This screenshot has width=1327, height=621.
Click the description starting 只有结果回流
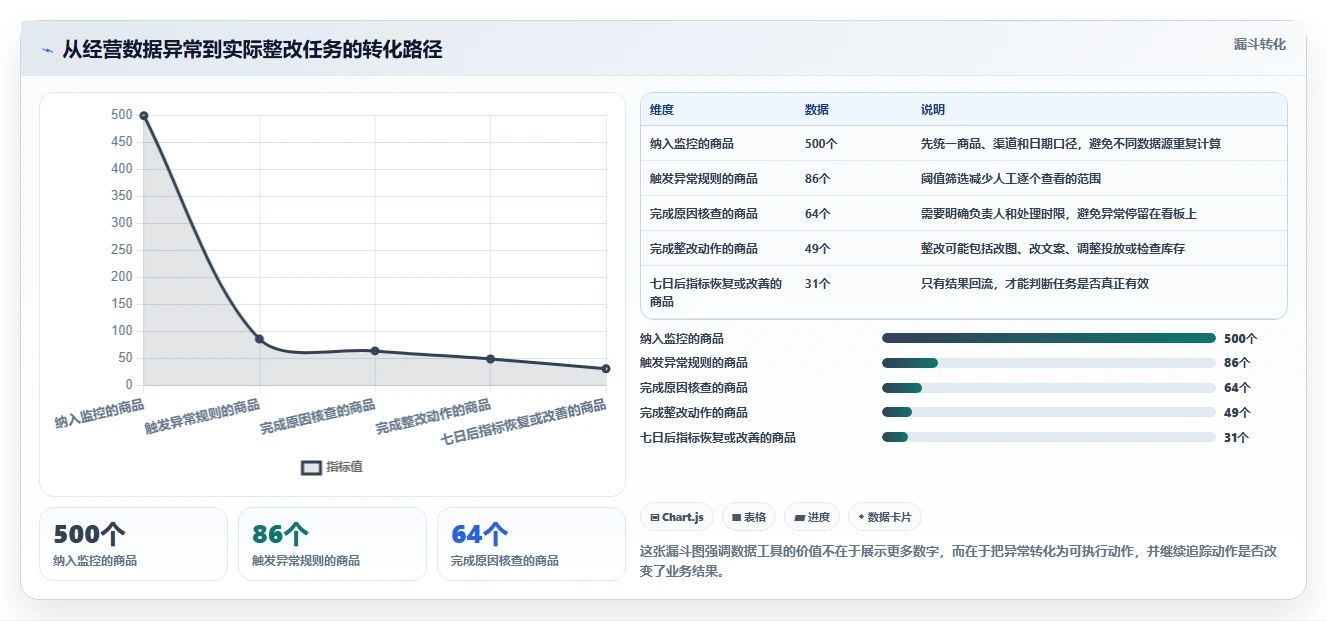coord(1034,284)
